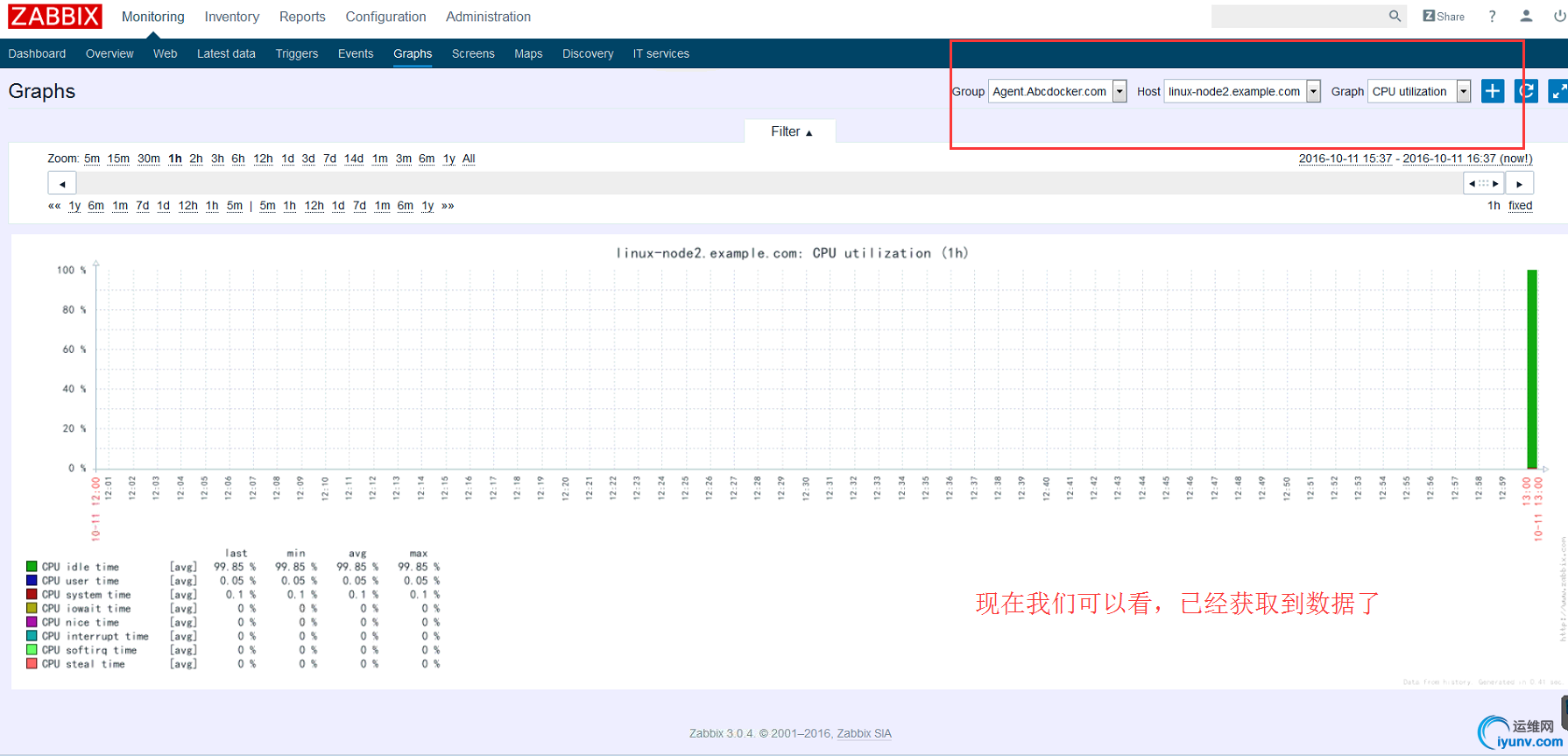Image resolution: width=1568 pixels, height=756 pixels.
Task: Click the start date 2016-10-11 15:37
Action: click(1346, 159)
